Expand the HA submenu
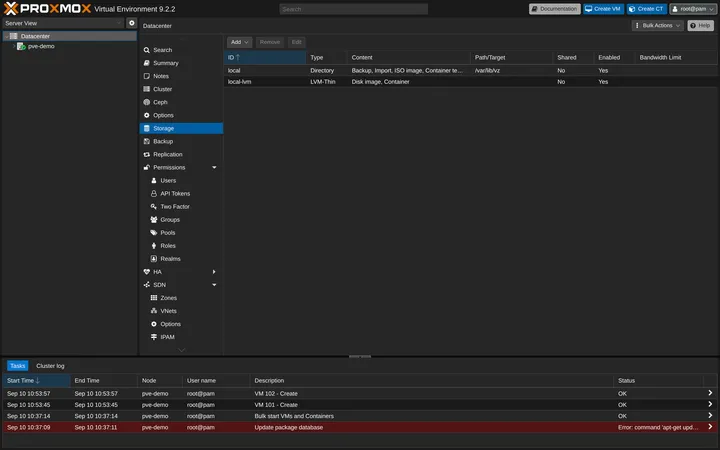The height and width of the screenshot is (450, 720). 214,272
